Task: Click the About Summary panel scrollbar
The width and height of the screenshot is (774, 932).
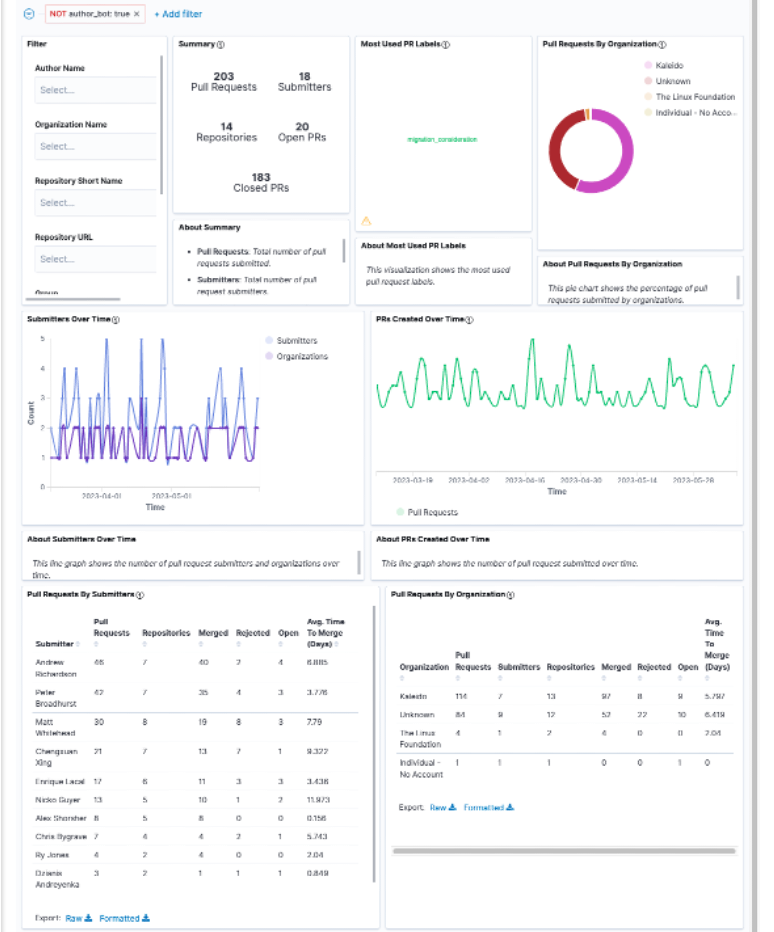Action: pyautogui.click(x=344, y=250)
